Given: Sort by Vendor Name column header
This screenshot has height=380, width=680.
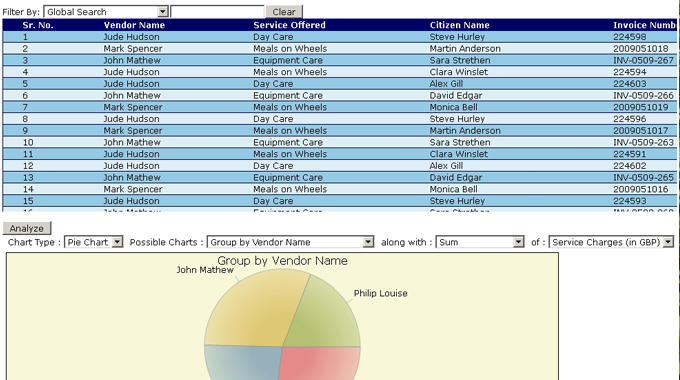Looking at the screenshot, I should 134,25.
